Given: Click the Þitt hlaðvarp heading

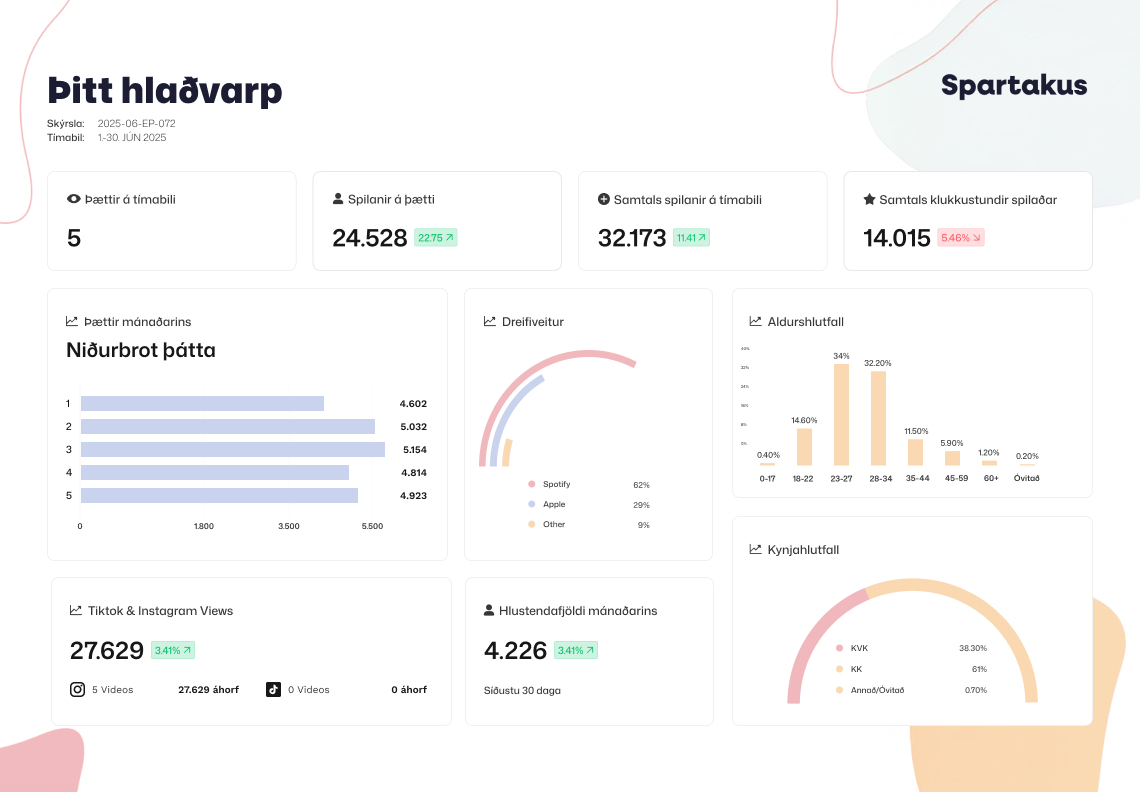Looking at the screenshot, I should [x=165, y=91].
